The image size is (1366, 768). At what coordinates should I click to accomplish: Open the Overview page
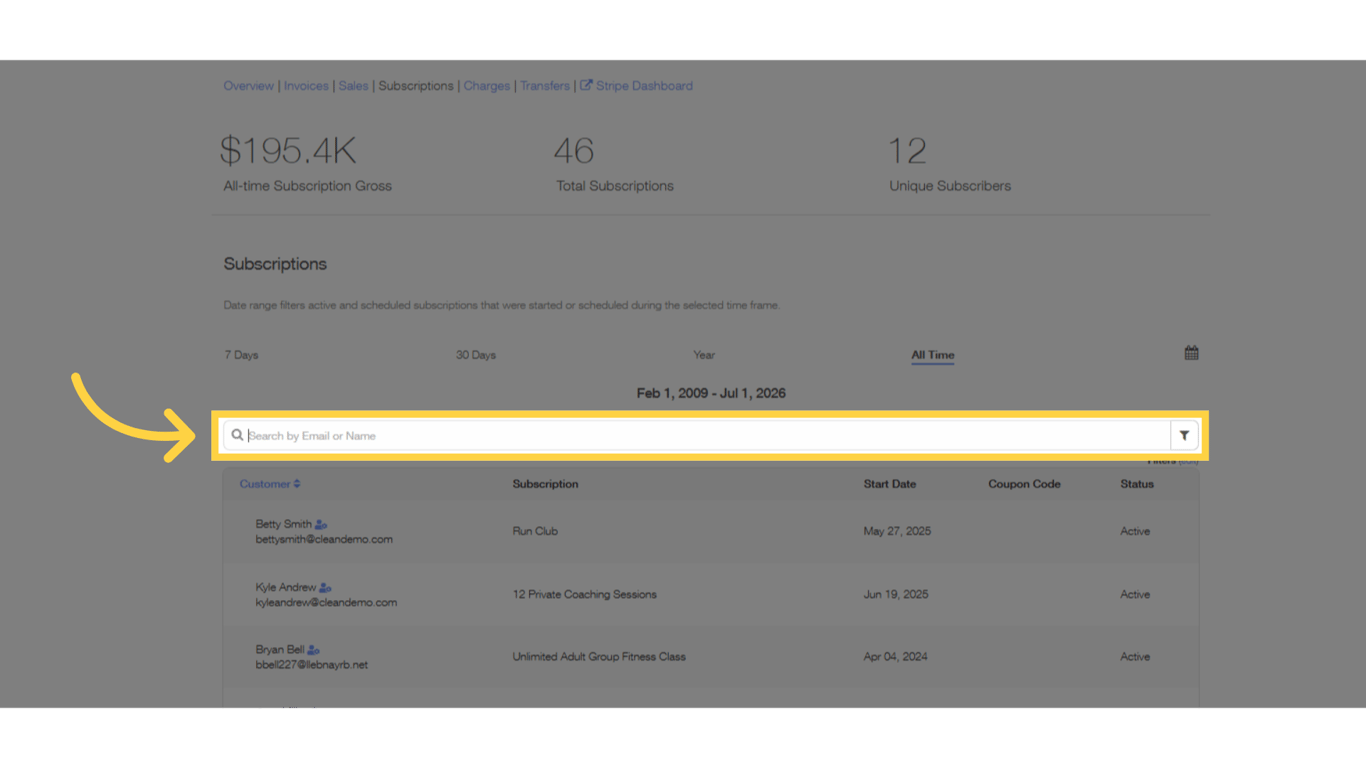(248, 85)
